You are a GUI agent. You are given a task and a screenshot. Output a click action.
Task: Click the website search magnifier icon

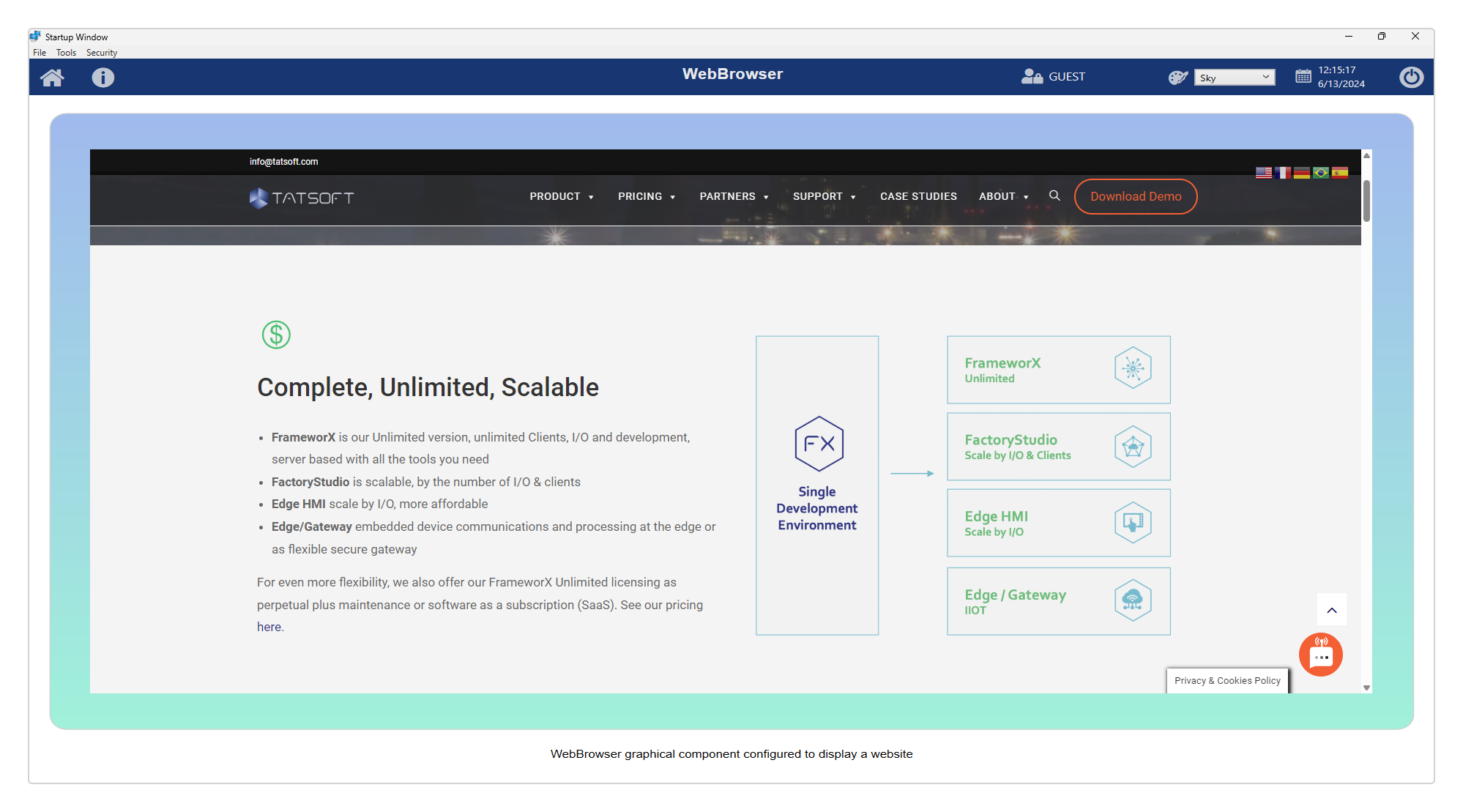pyautogui.click(x=1054, y=195)
